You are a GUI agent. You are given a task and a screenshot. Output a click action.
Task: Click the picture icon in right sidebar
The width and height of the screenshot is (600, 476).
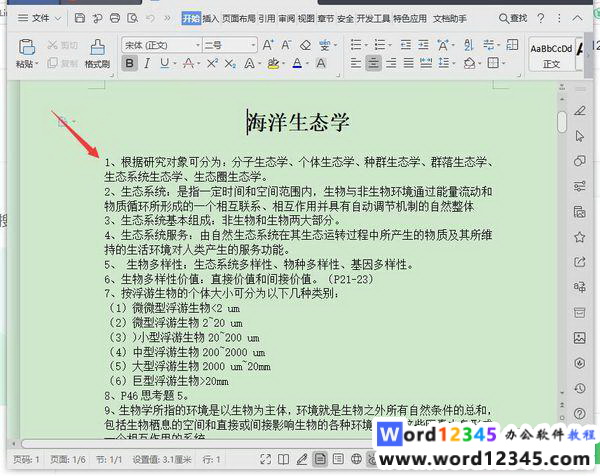[x=580, y=337]
